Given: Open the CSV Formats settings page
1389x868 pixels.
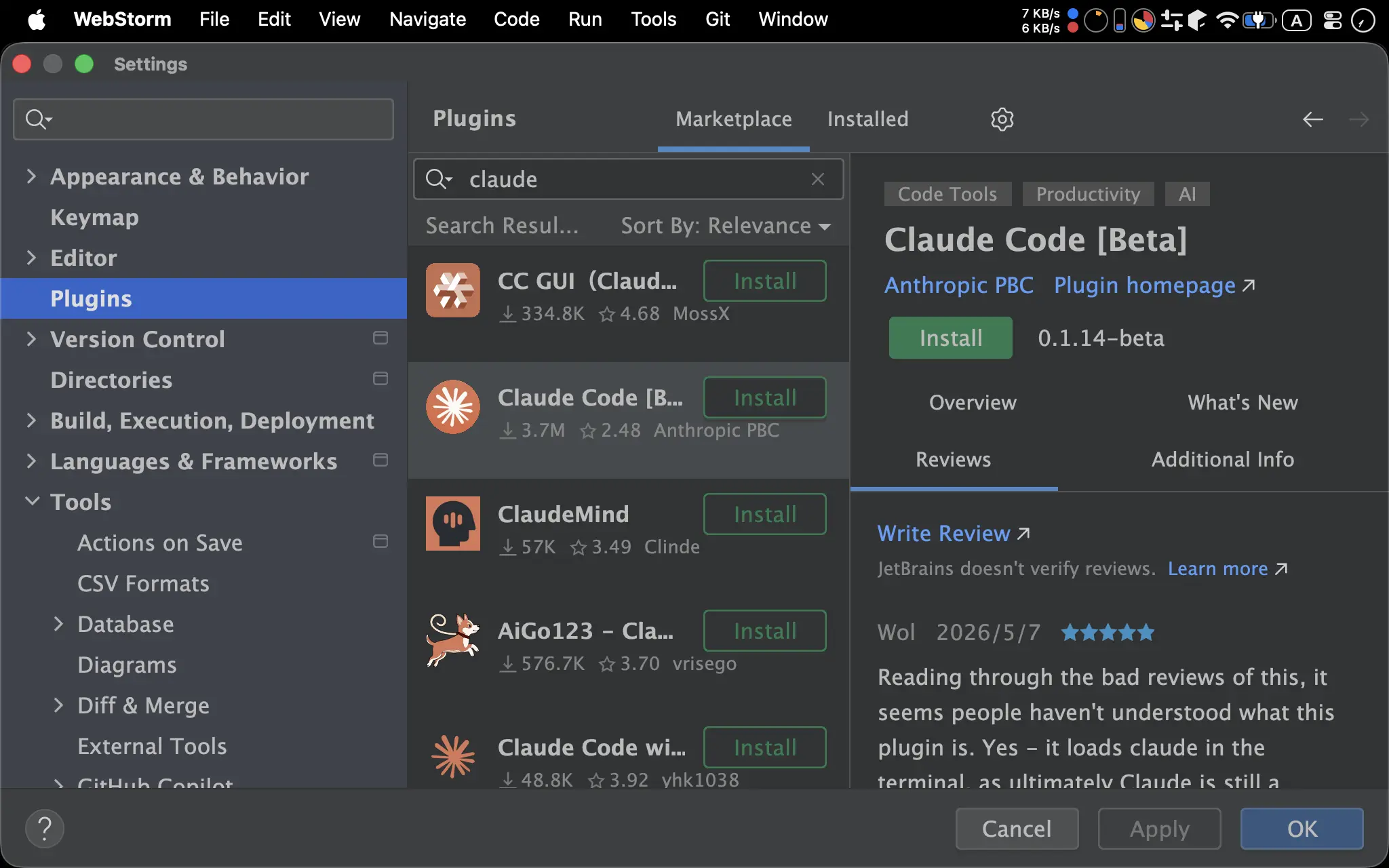Looking at the screenshot, I should click(143, 583).
